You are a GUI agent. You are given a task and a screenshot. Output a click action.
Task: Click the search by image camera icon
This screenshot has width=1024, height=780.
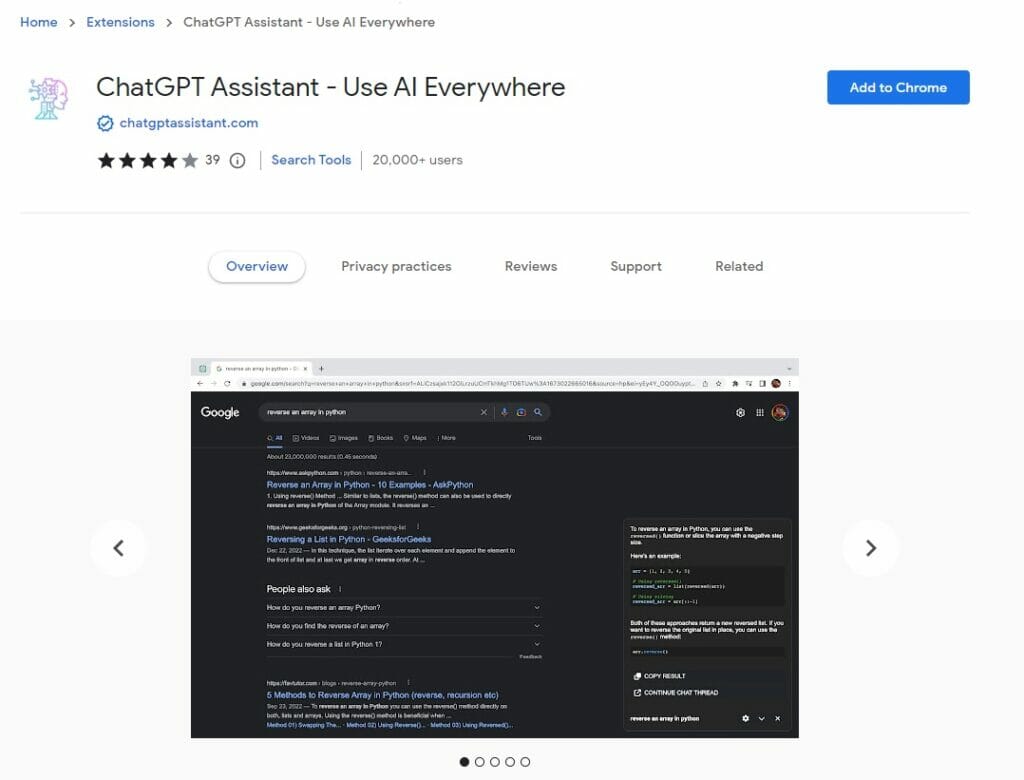click(x=521, y=412)
